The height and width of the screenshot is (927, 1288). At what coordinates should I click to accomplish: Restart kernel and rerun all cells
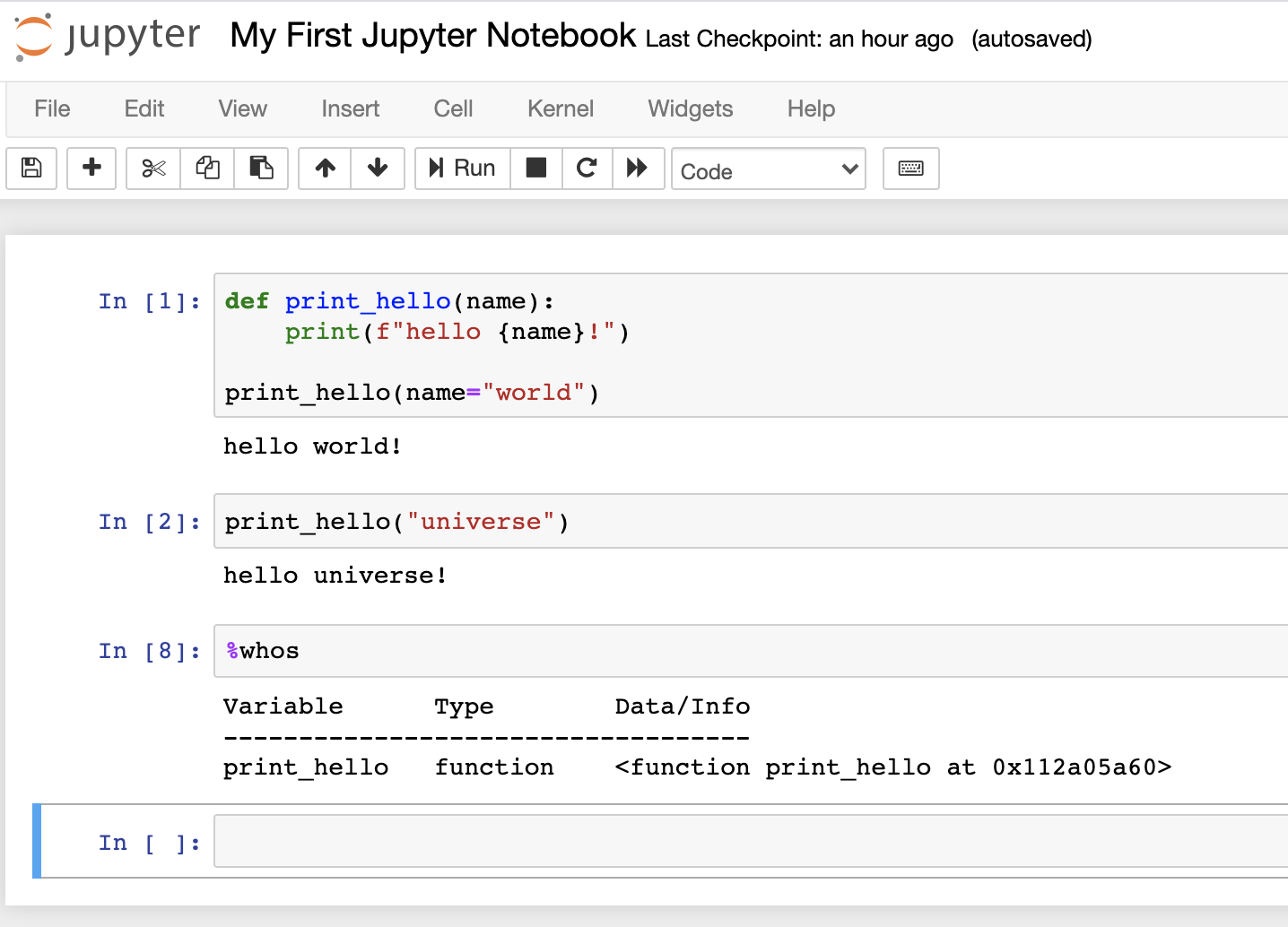pyautogui.click(x=638, y=168)
